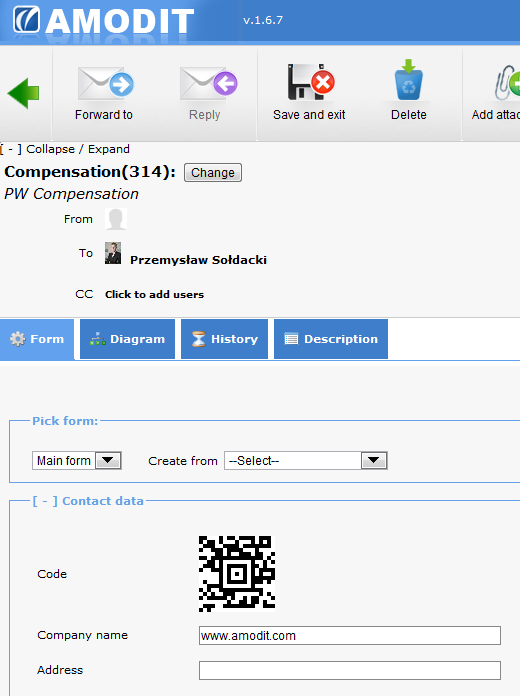
Task: Click the Forward to label
Action: [x=104, y=115]
